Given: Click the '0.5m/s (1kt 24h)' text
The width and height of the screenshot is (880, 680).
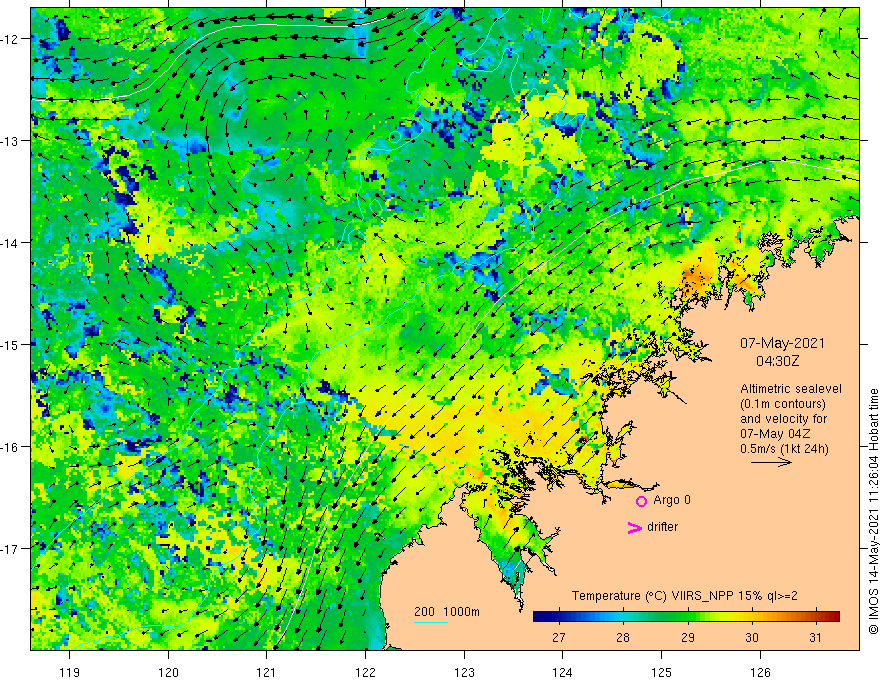Looking at the screenshot, I should click(x=784, y=449).
